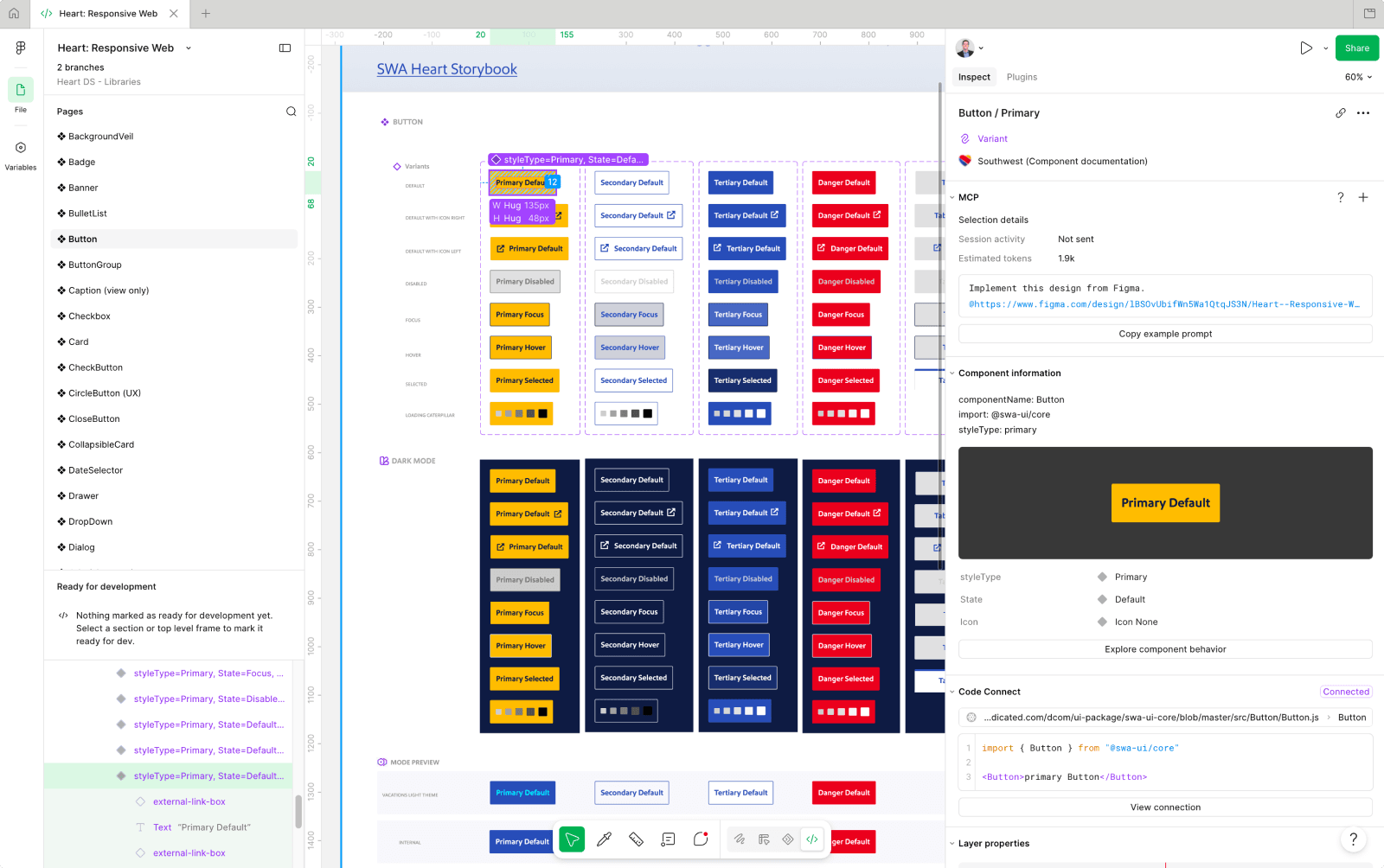Click the yellow Primary Default preview button
1384x868 pixels.
point(1165,503)
